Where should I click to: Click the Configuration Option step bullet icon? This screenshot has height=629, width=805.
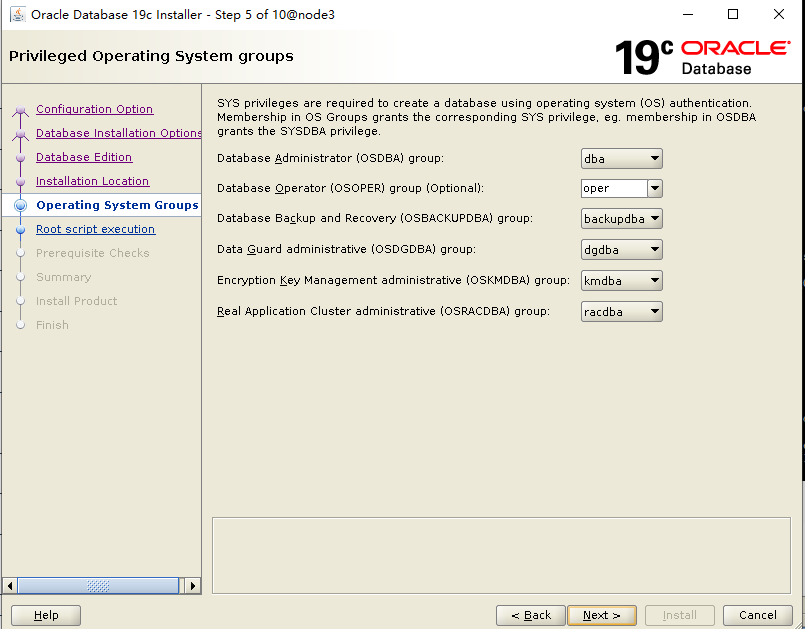[21, 110]
